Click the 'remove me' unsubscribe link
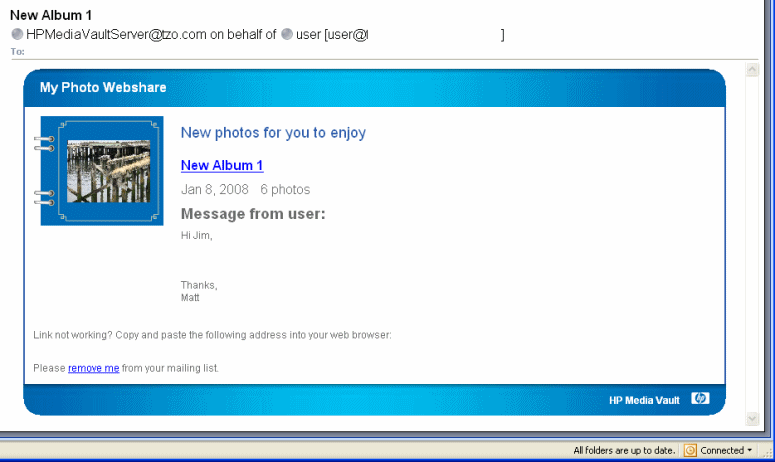 pyautogui.click(x=93, y=368)
